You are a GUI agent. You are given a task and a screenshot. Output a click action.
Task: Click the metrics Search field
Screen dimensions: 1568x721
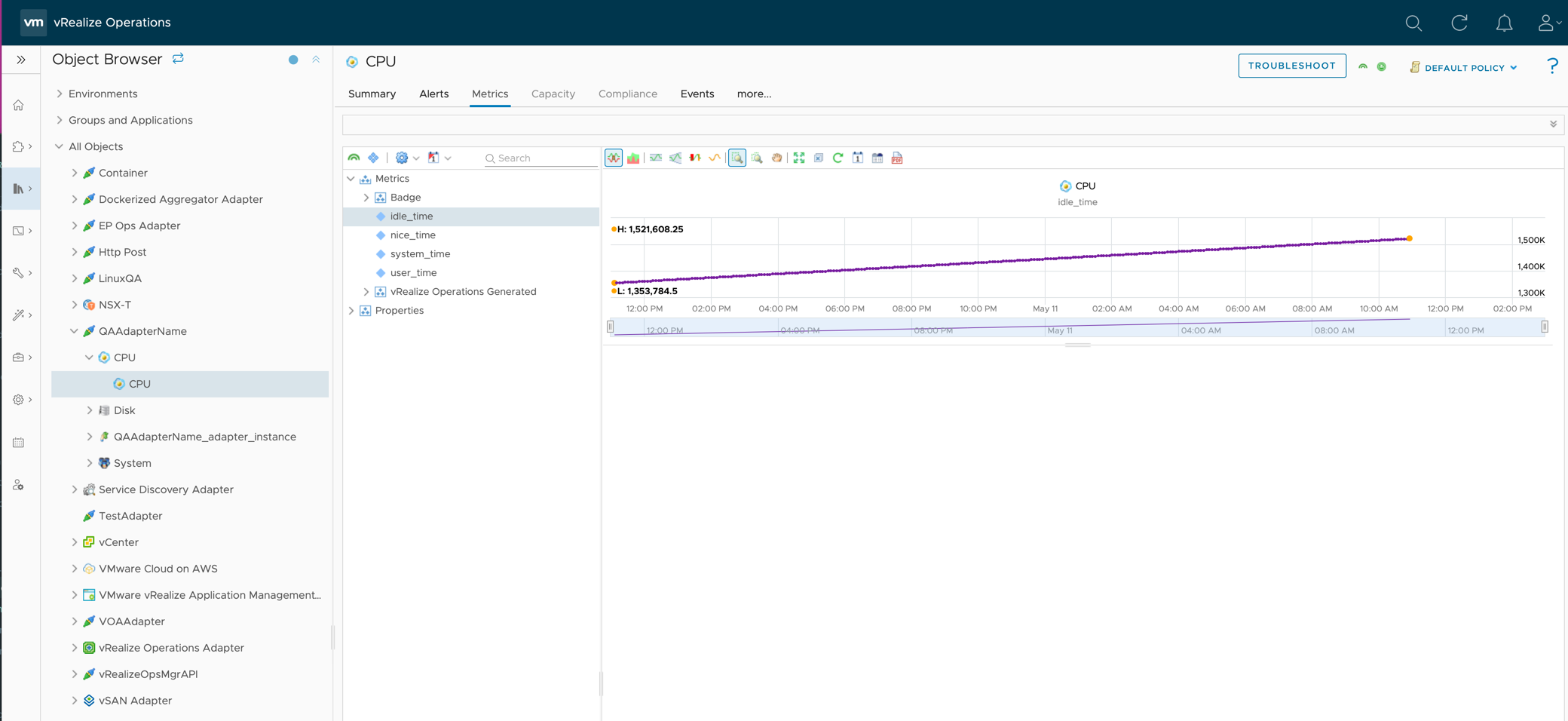click(543, 158)
